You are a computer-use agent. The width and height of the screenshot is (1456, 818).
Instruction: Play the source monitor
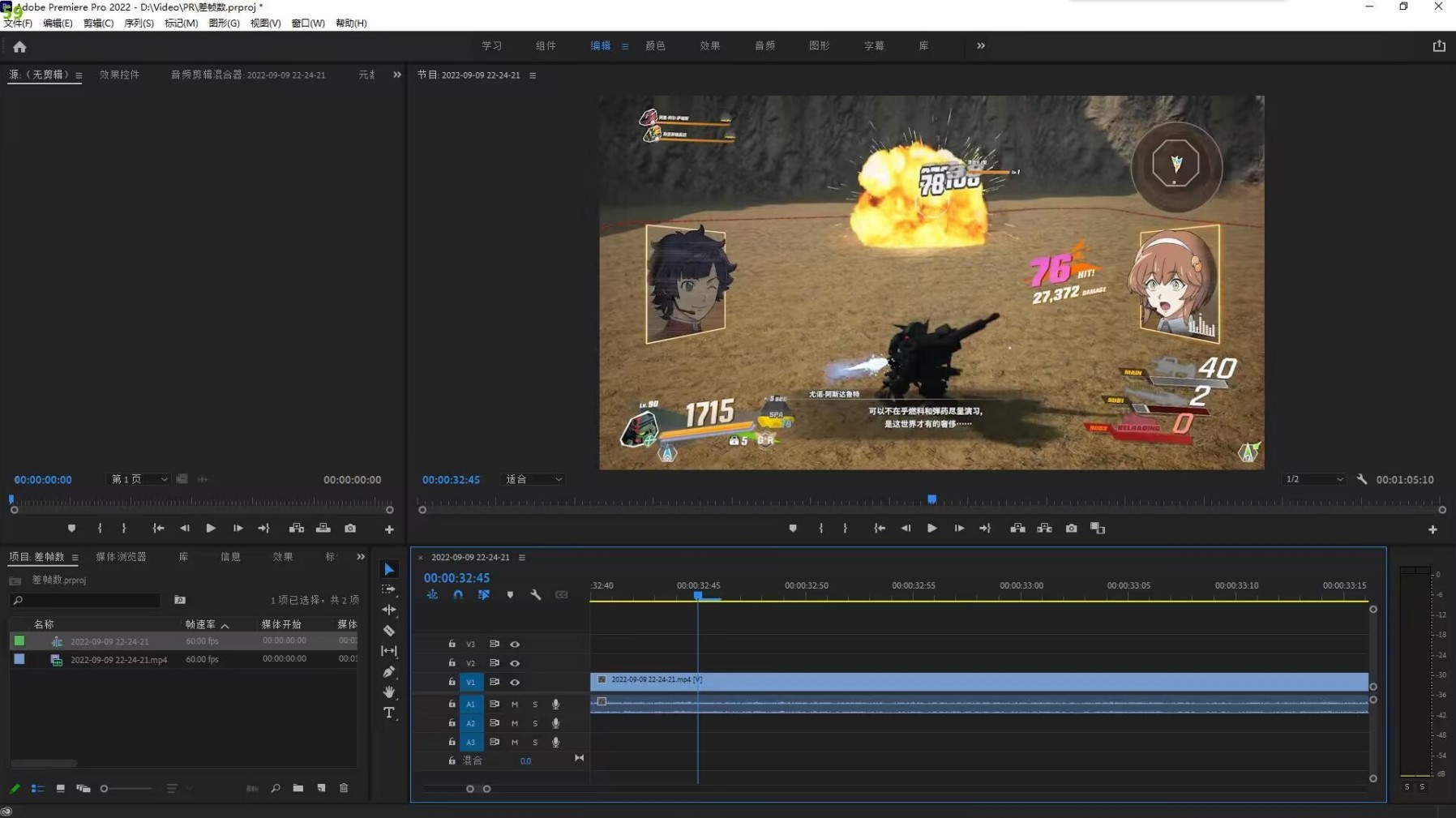[x=211, y=528]
